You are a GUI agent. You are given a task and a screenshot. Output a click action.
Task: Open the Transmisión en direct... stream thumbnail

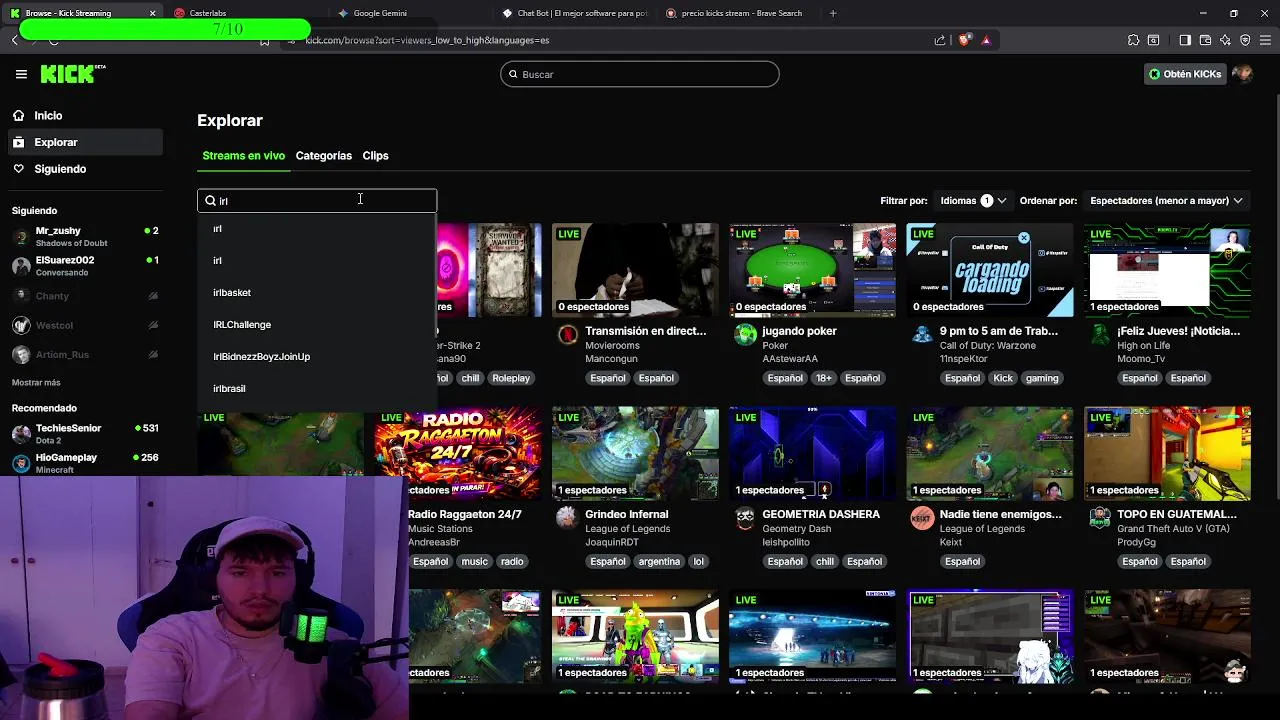click(635, 270)
